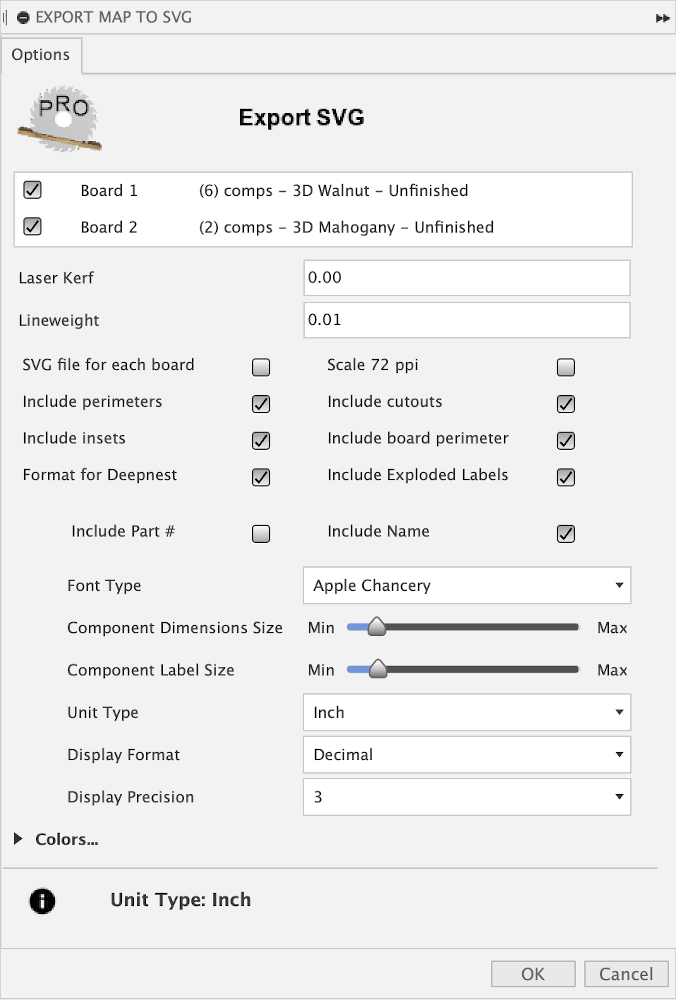Open the Display Format dropdown
This screenshot has height=1000, width=676.
point(467,754)
